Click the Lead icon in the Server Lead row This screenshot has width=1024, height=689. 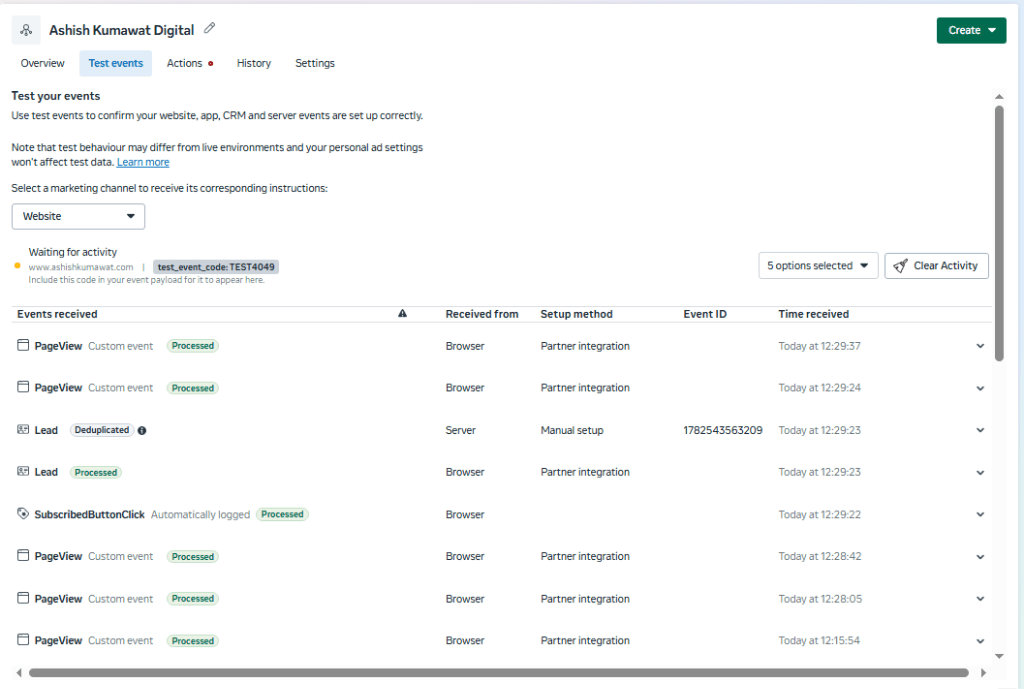click(23, 429)
